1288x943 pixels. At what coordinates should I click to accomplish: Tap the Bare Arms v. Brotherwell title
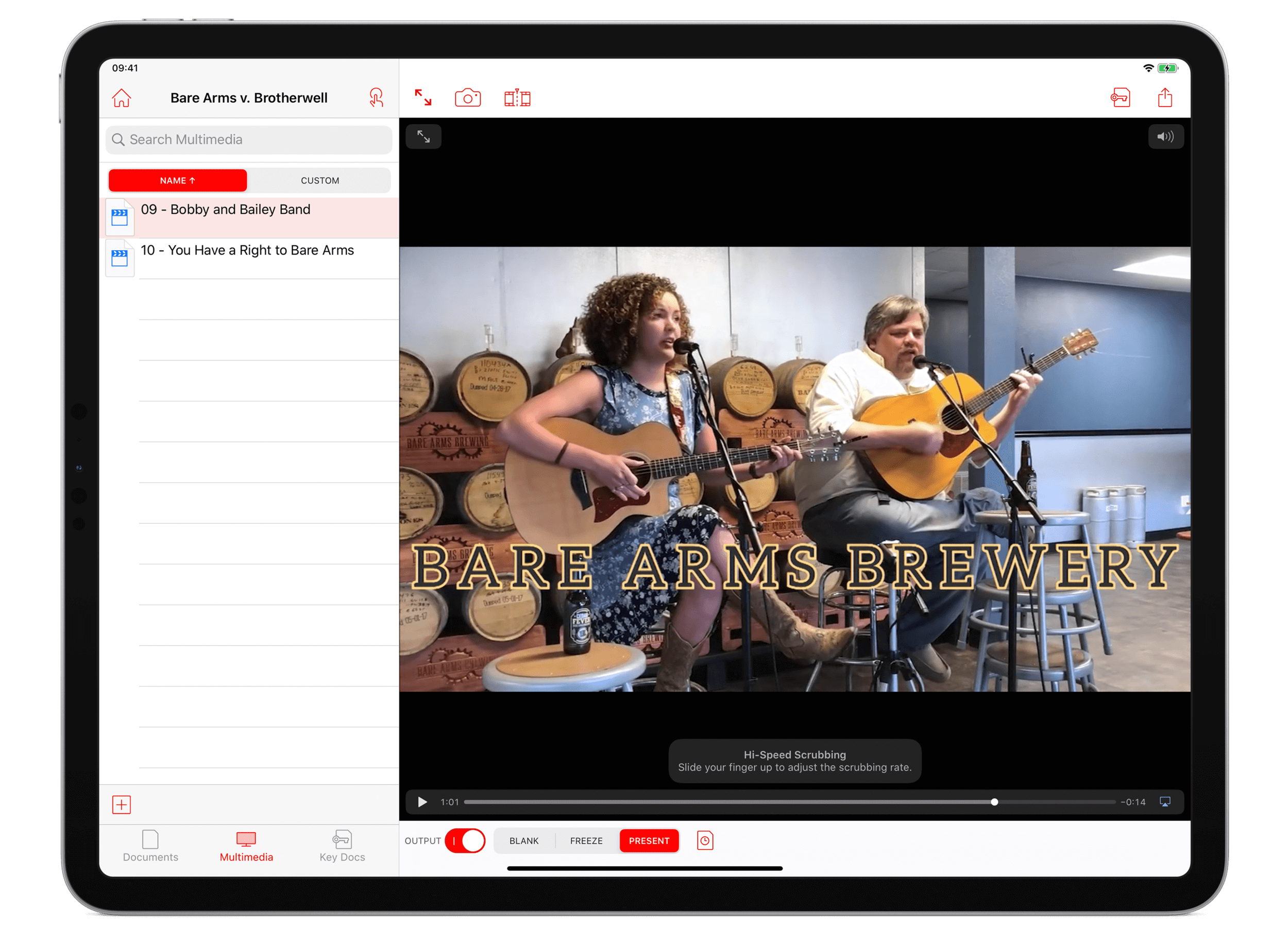click(x=249, y=98)
